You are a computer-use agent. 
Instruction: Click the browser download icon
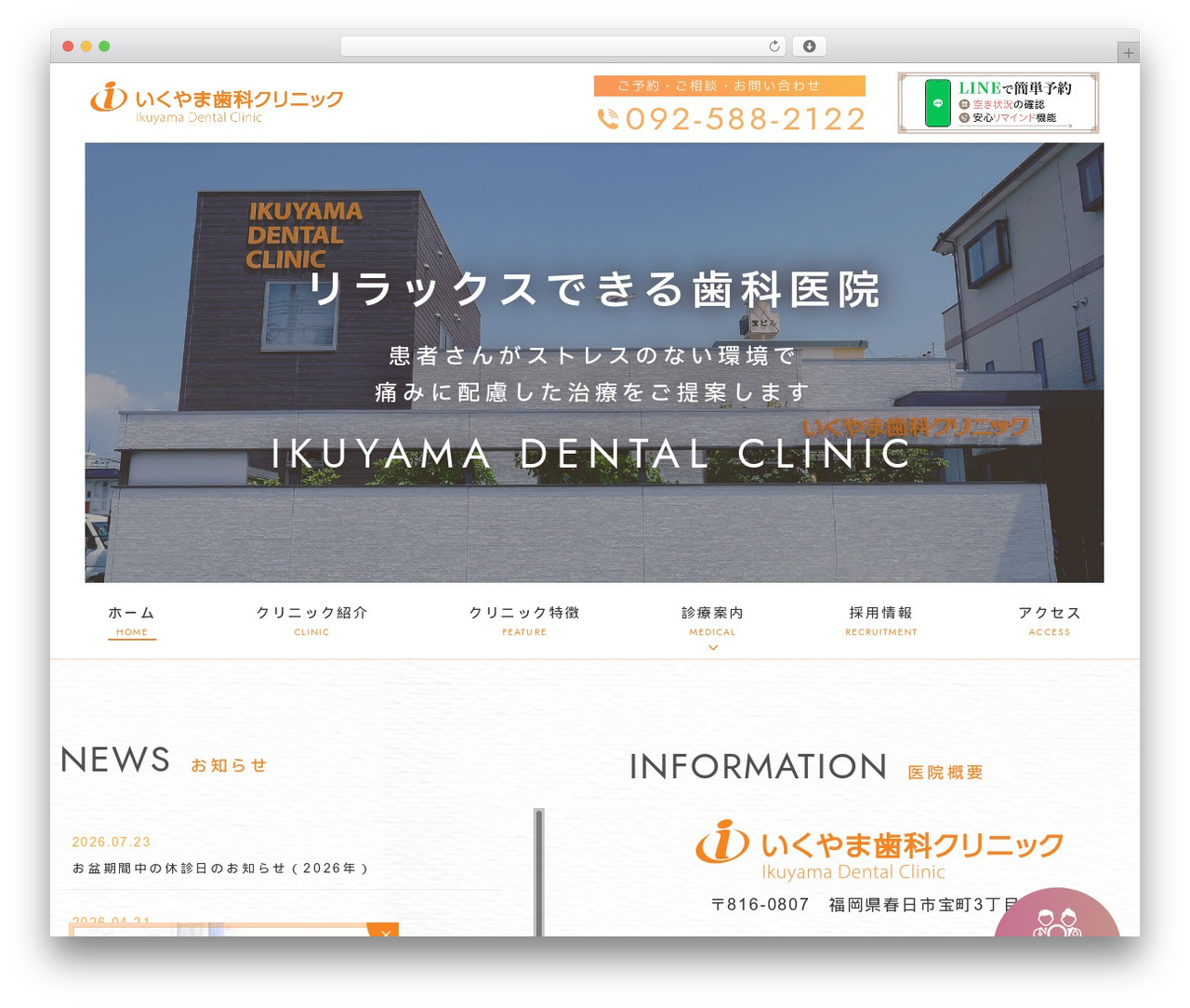(x=810, y=46)
